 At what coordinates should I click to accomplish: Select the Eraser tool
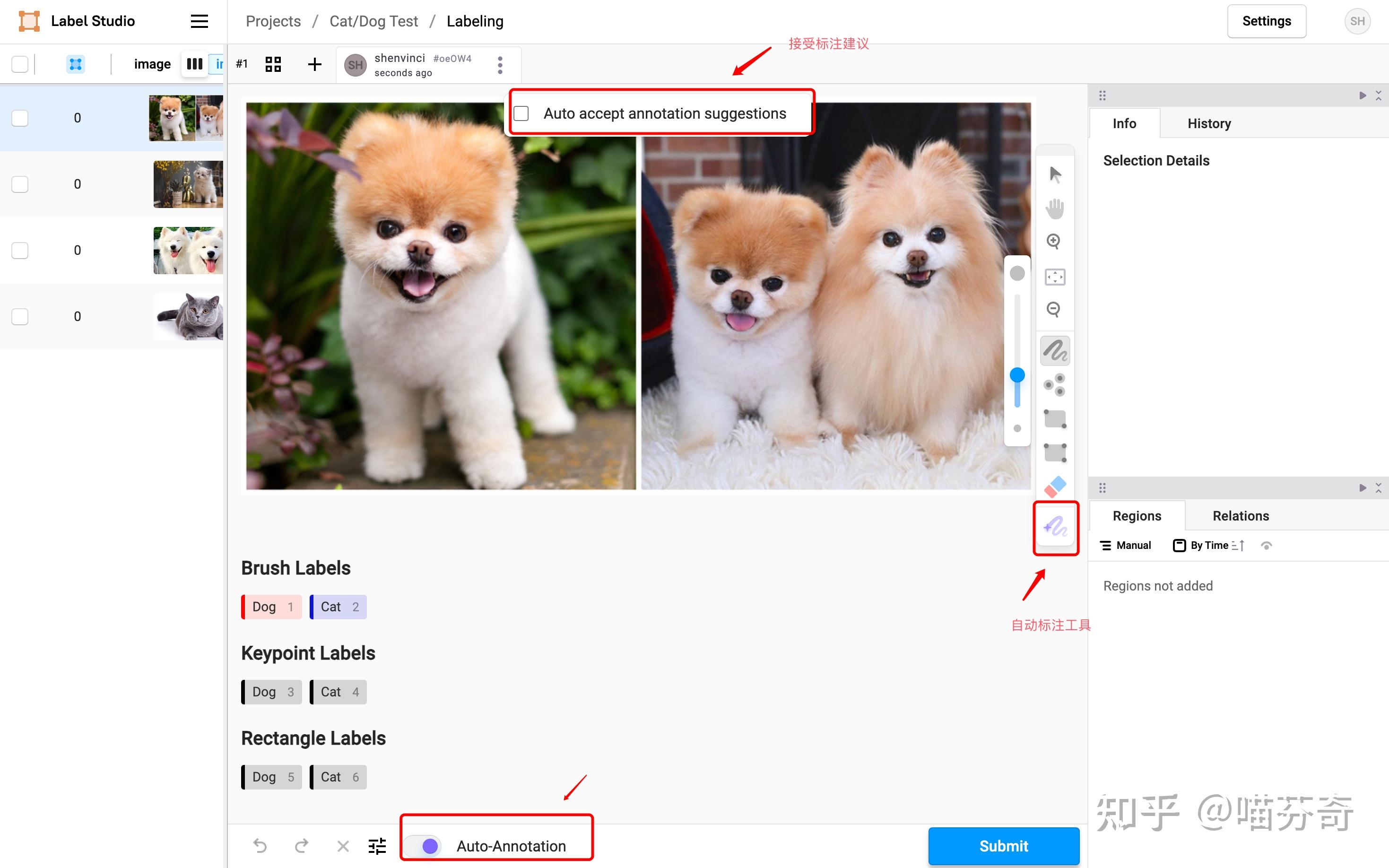[x=1054, y=487]
